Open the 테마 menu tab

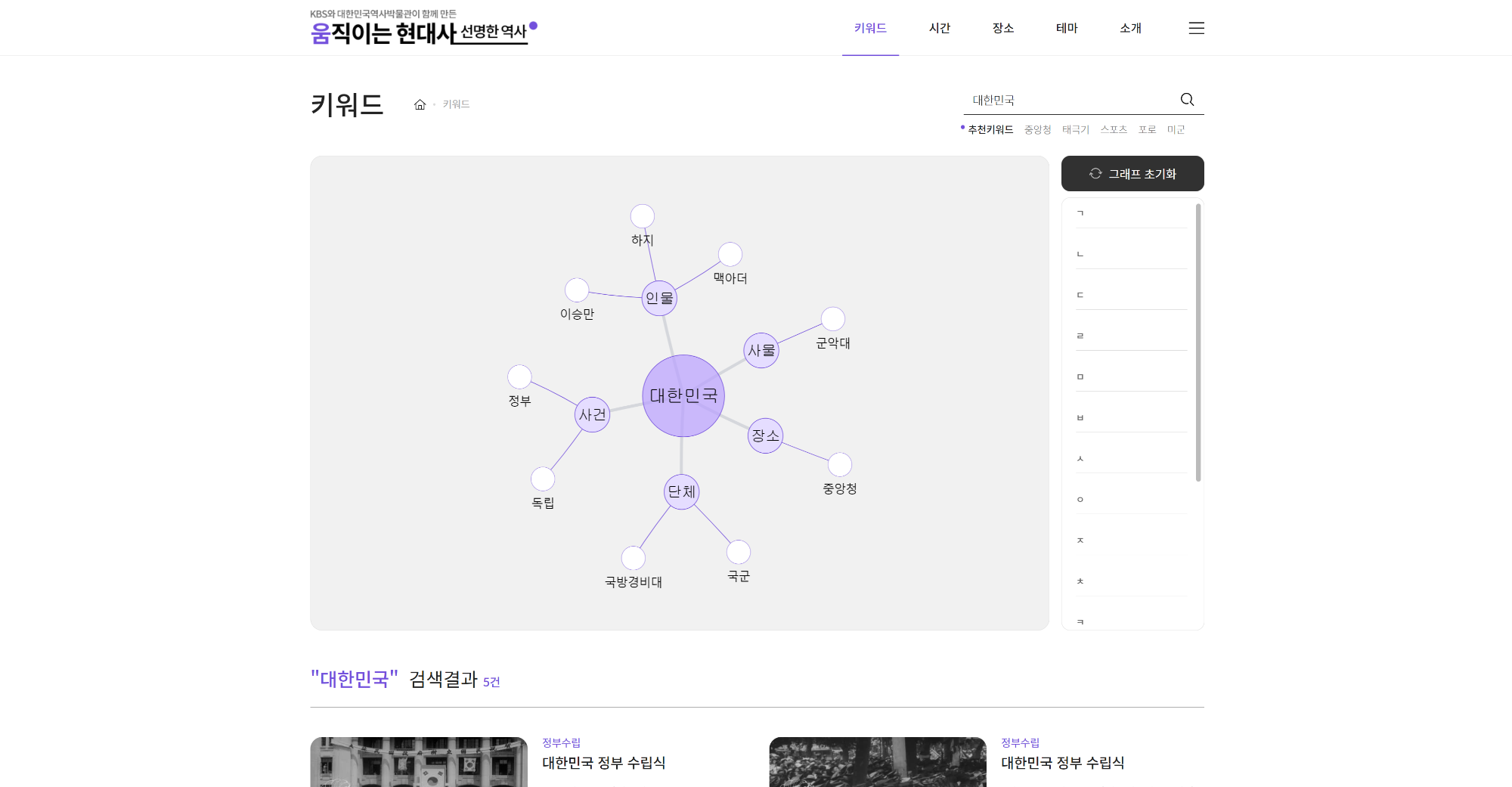[1066, 28]
